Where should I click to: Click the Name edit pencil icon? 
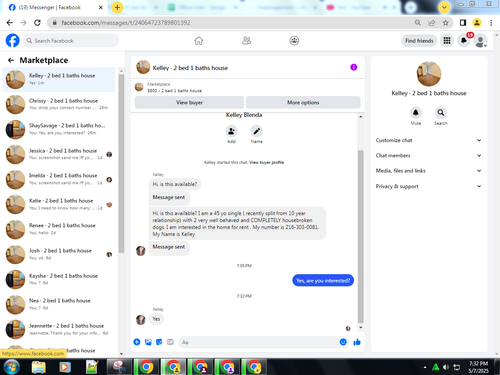tap(256, 131)
